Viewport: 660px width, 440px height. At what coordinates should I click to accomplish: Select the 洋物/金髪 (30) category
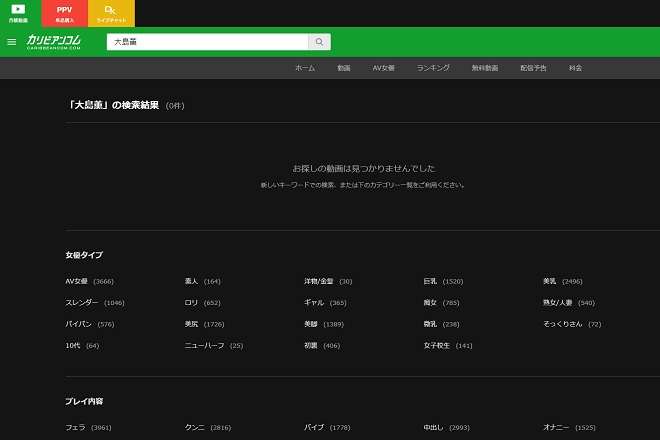328,281
